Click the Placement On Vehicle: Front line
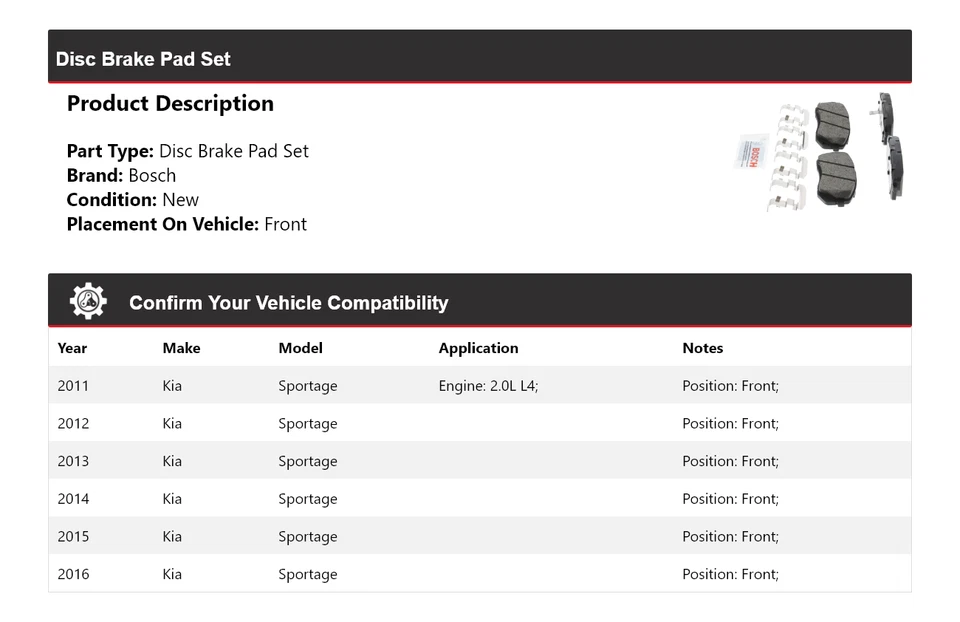This screenshot has height=622, width=960. coord(186,224)
